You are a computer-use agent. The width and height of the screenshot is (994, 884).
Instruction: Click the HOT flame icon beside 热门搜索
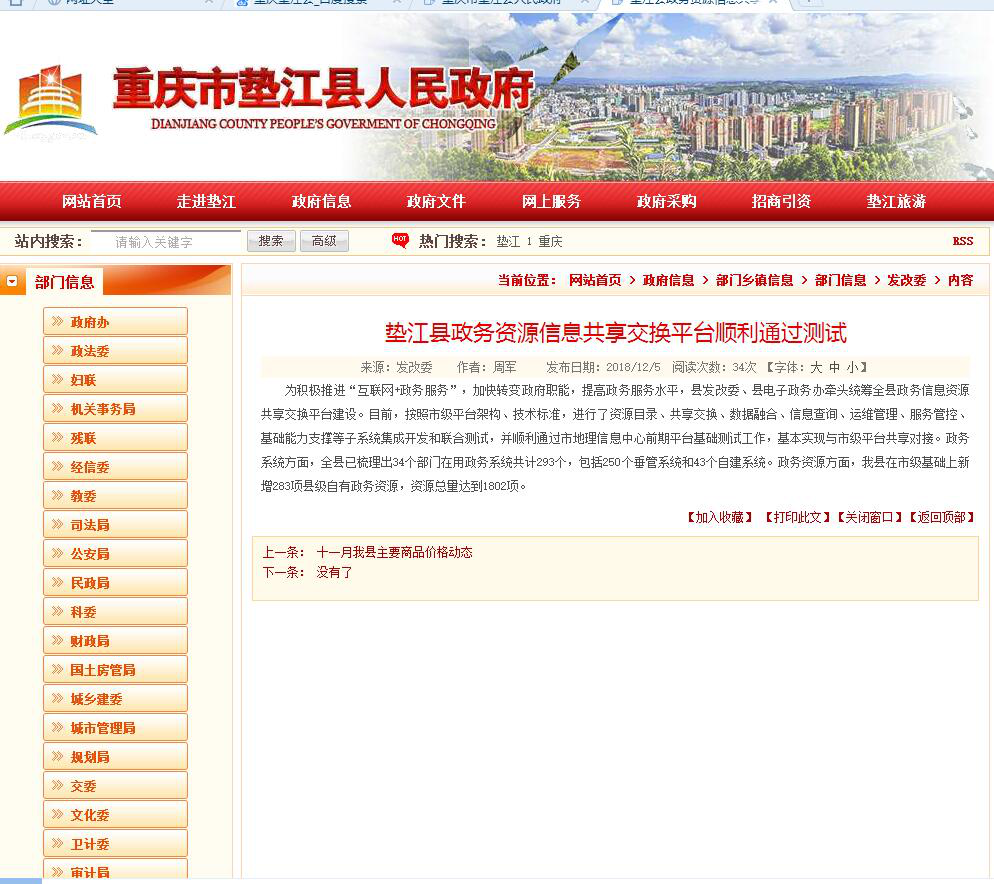398,240
